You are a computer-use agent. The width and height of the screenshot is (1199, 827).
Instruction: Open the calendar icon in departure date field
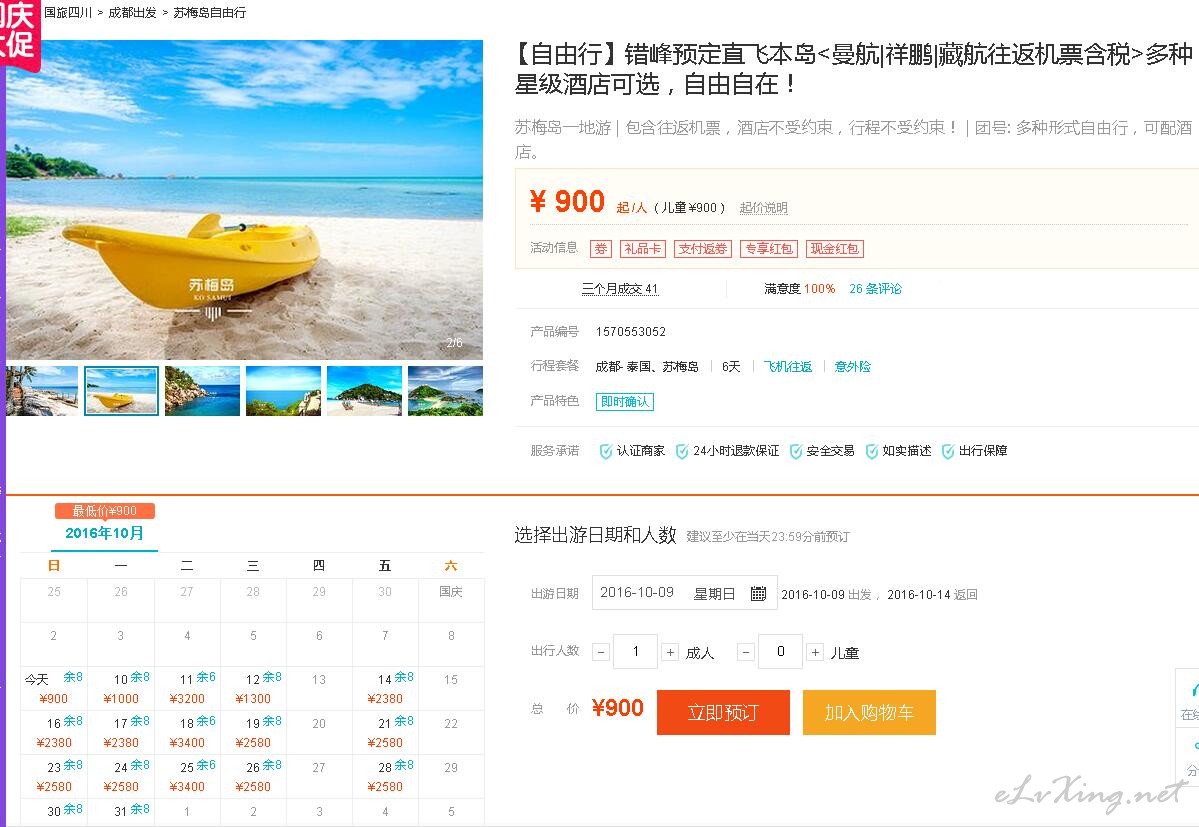click(758, 593)
